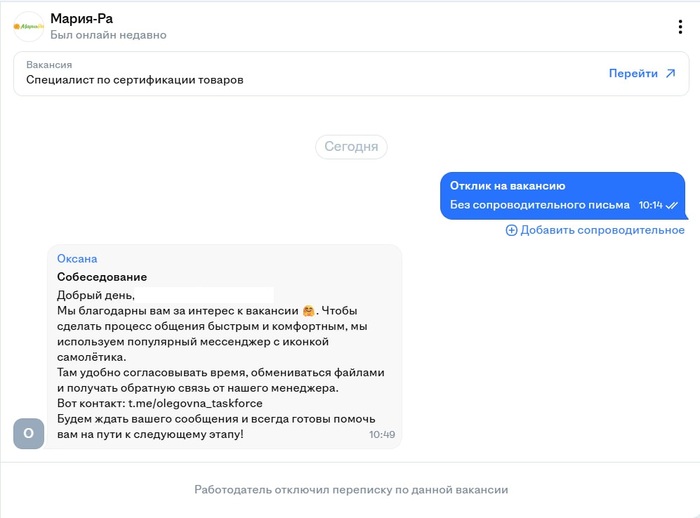Click the 10:14 timestamp in the sent message
700x518 pixels.
(x=650, y=205)
